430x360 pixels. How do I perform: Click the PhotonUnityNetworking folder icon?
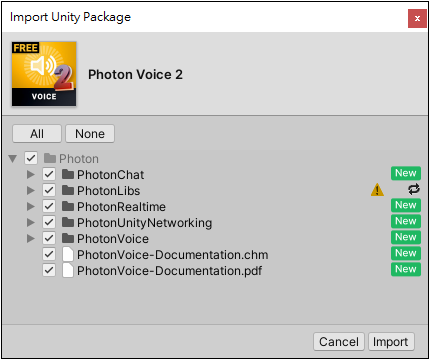click(68, 222)
